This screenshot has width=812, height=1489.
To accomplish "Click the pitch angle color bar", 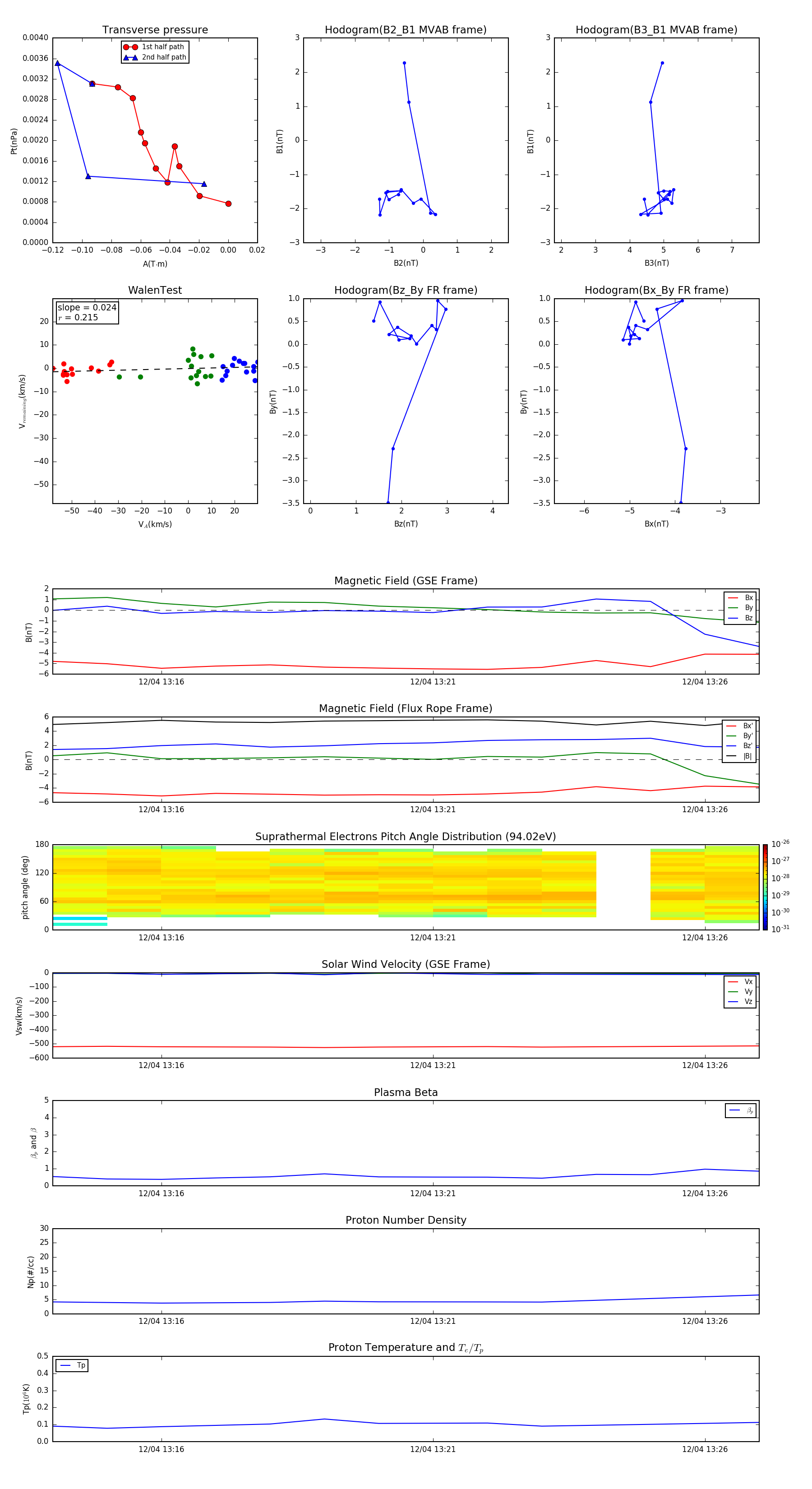I will [765, 887].
